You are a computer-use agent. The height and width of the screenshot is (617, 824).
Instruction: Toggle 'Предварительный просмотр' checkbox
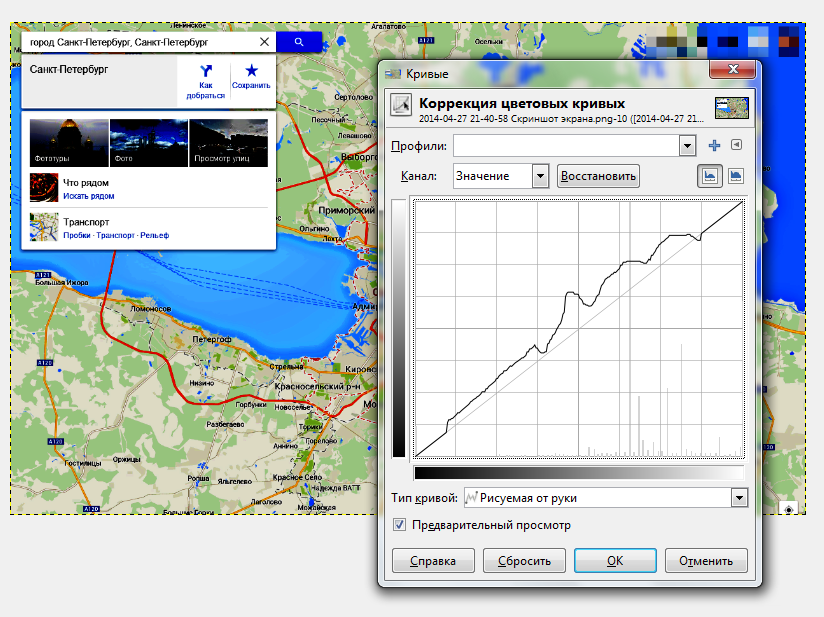click(x=399, y=525)
